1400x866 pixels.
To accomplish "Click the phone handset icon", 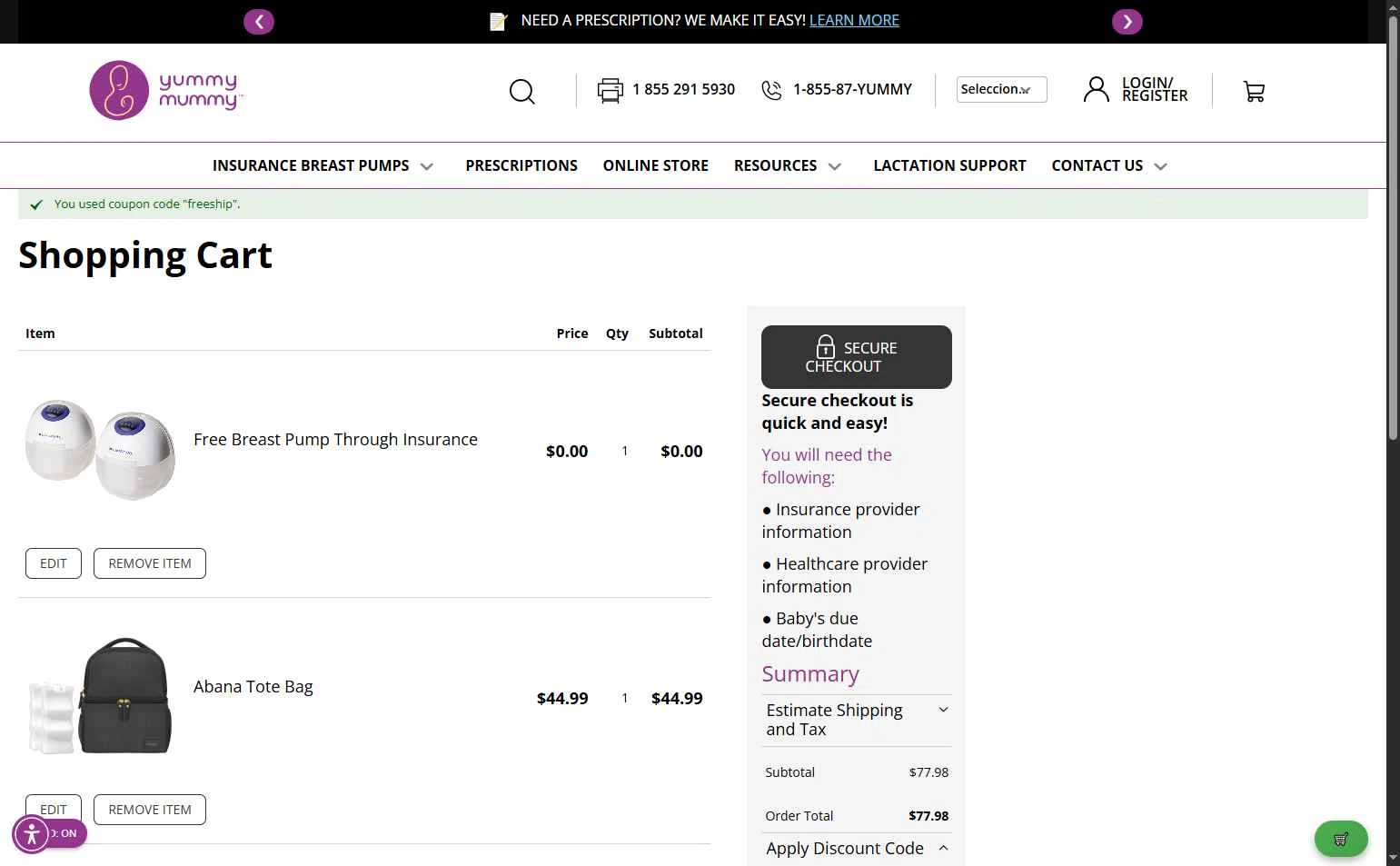I will point(771,90).
